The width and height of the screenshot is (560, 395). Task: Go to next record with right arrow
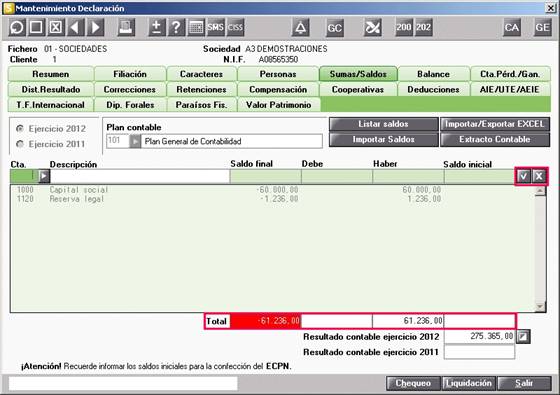click(95, 28)
